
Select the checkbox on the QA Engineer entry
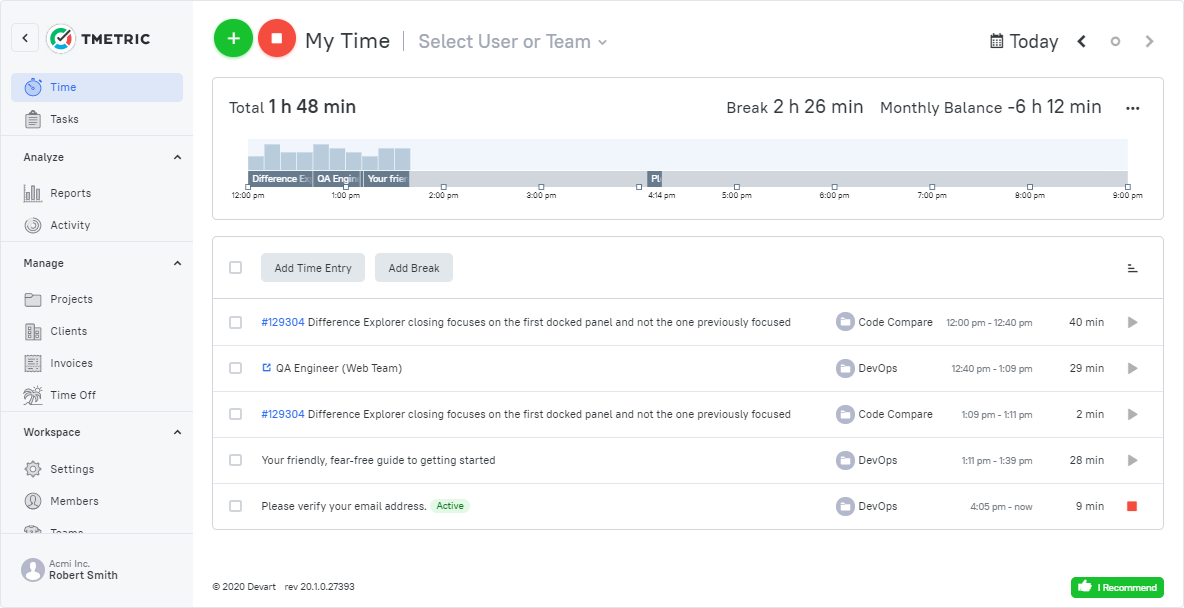click(235, 368)
